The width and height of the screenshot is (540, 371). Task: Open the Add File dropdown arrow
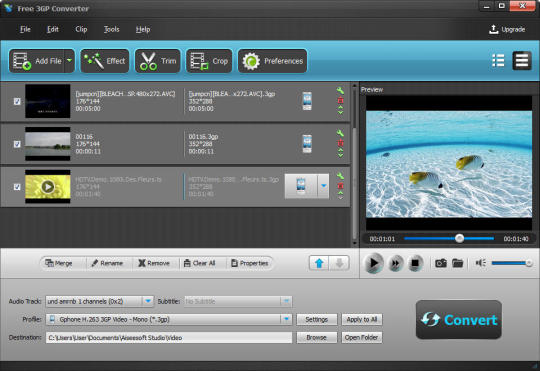[x=70, y=61]
